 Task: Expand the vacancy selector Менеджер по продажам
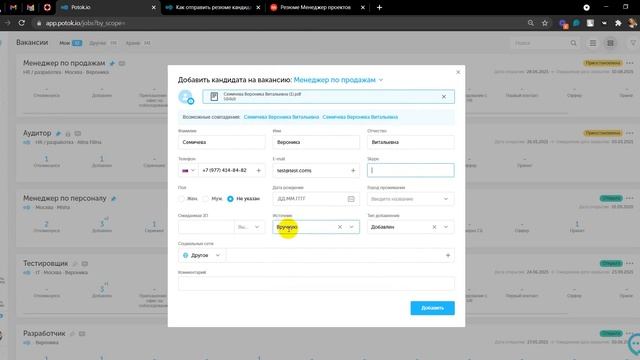pos(338,80)
